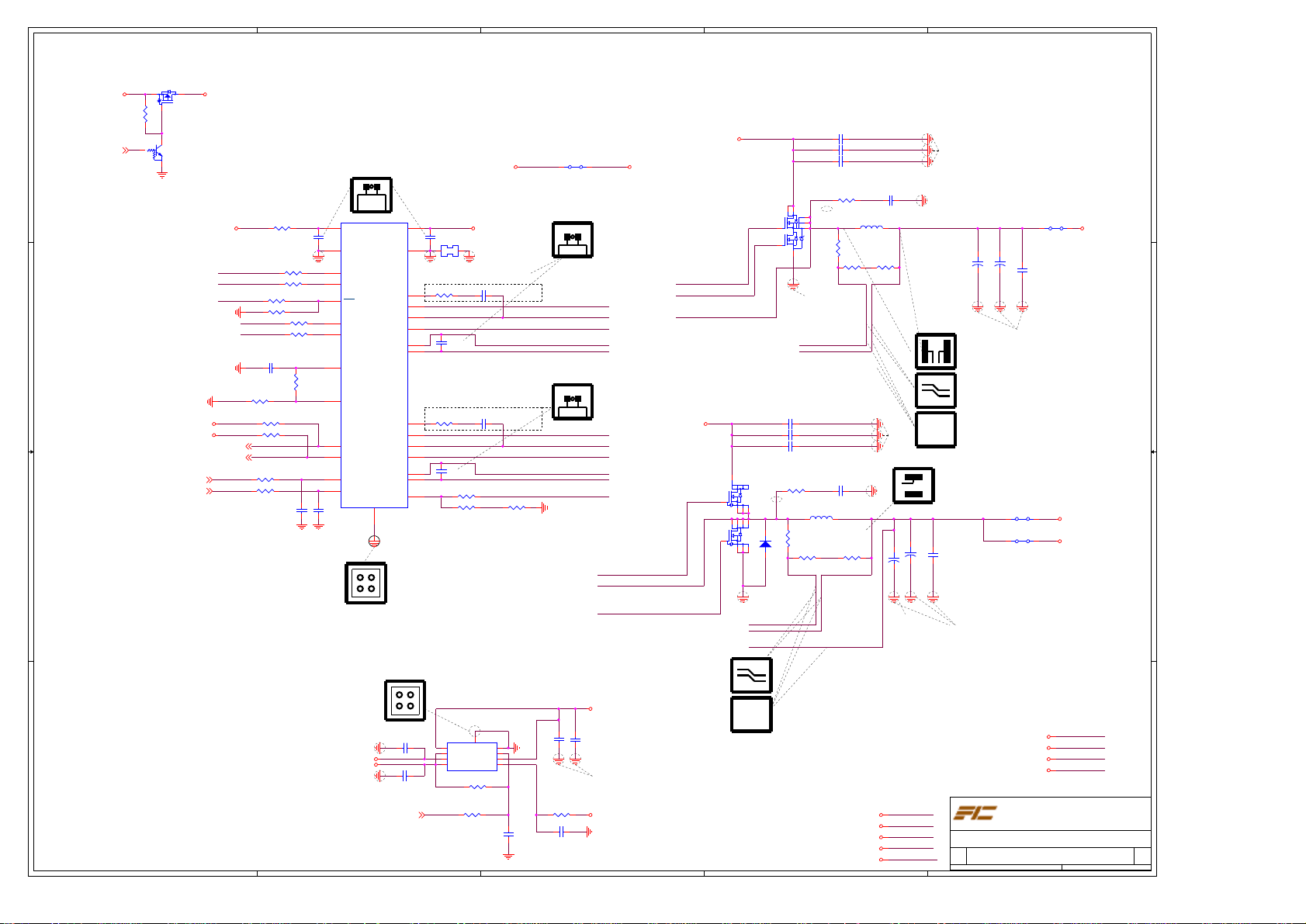Click the FIC logo in the title block
This screenshot has width=1306, height=924.
pos(975,813)
